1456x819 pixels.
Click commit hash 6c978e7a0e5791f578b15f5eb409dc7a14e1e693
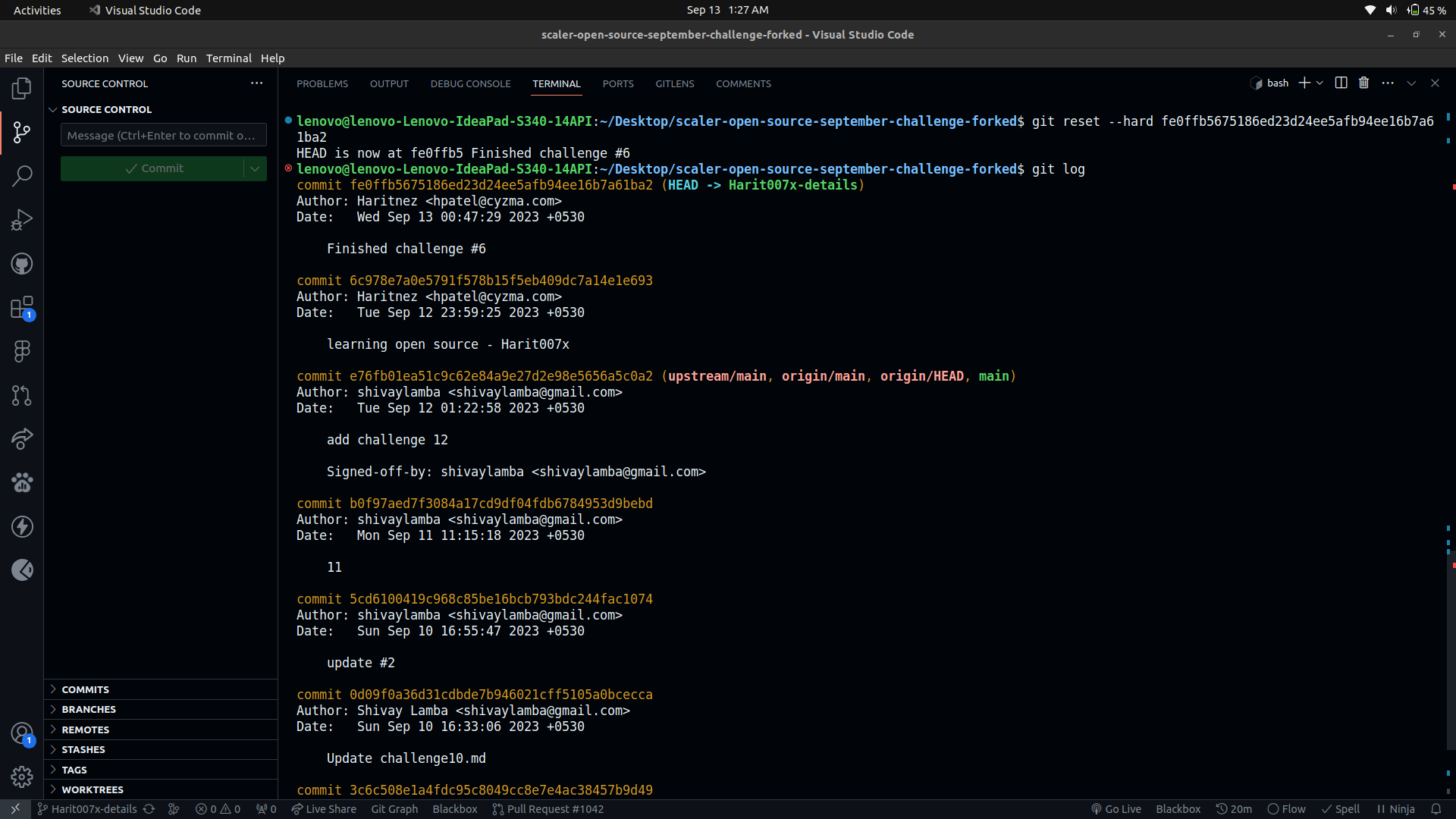point(500,281)
